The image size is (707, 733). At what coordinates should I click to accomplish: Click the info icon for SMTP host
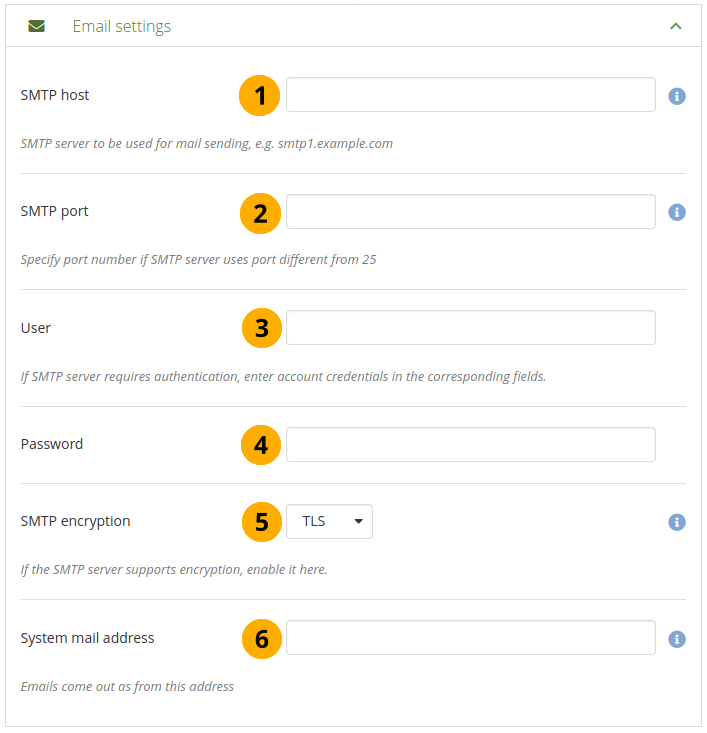pyautogui.click(x=677, y=96)
